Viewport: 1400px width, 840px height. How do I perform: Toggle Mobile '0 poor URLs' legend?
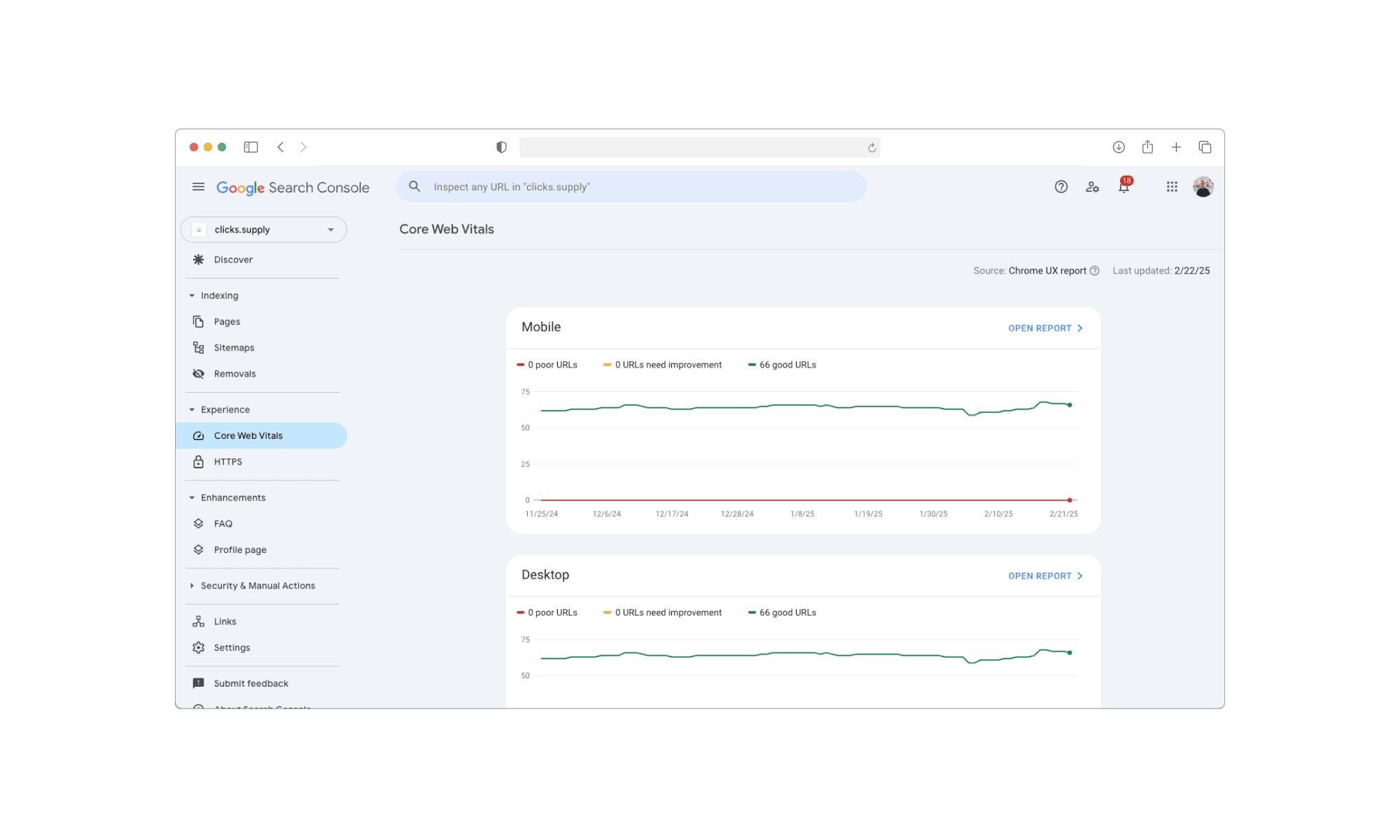point(547,365)
